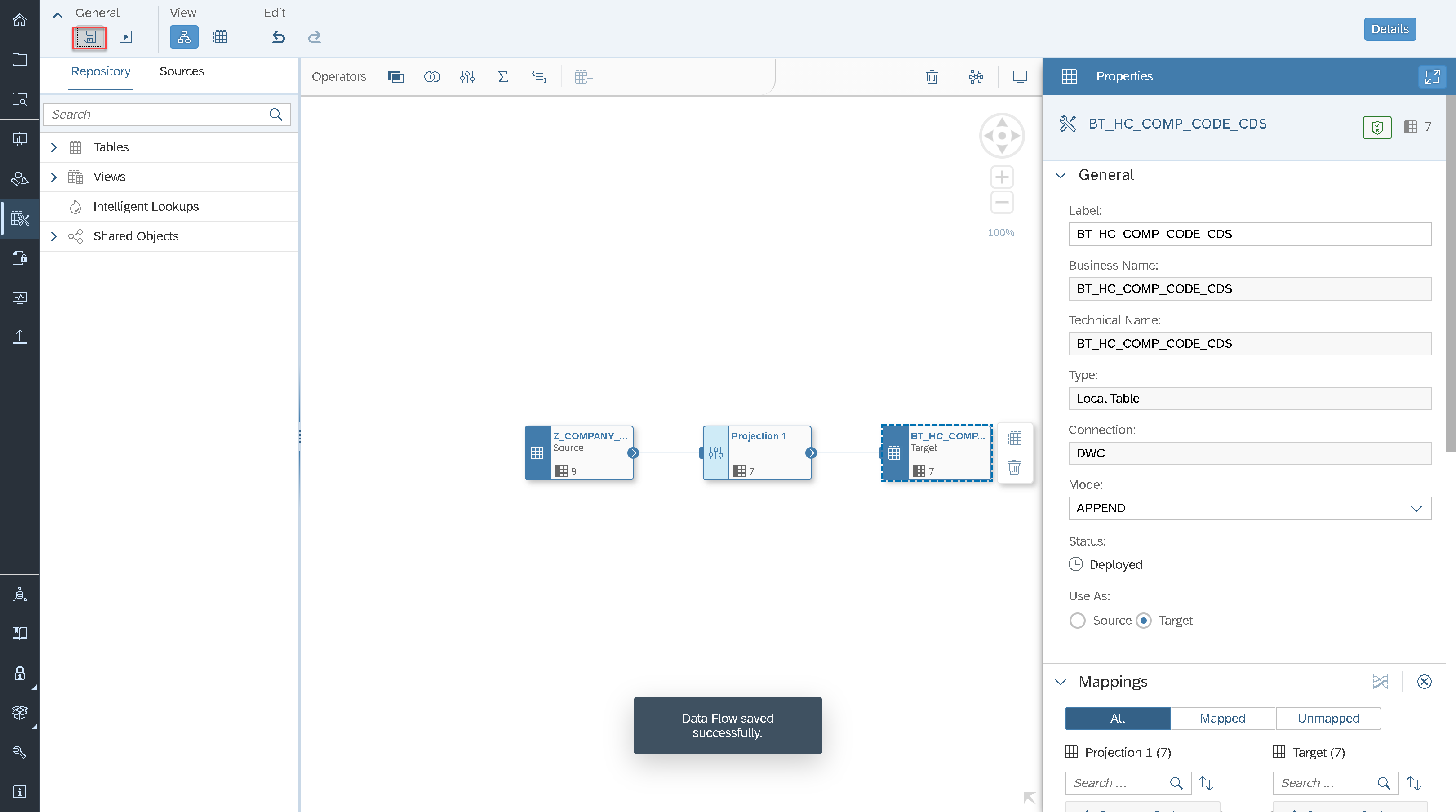Switch to the Sources tab
Viewport: 1456px width, 812px height.
pyautogui.click(x=182, y=72)
